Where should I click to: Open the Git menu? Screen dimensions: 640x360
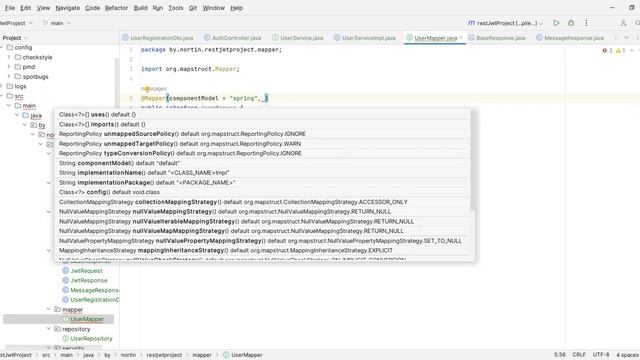tap(193, 8)
